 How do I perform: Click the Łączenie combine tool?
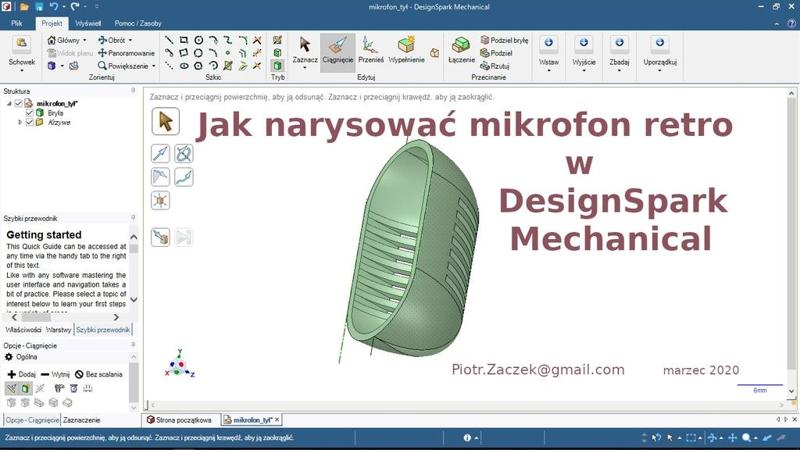461,51
